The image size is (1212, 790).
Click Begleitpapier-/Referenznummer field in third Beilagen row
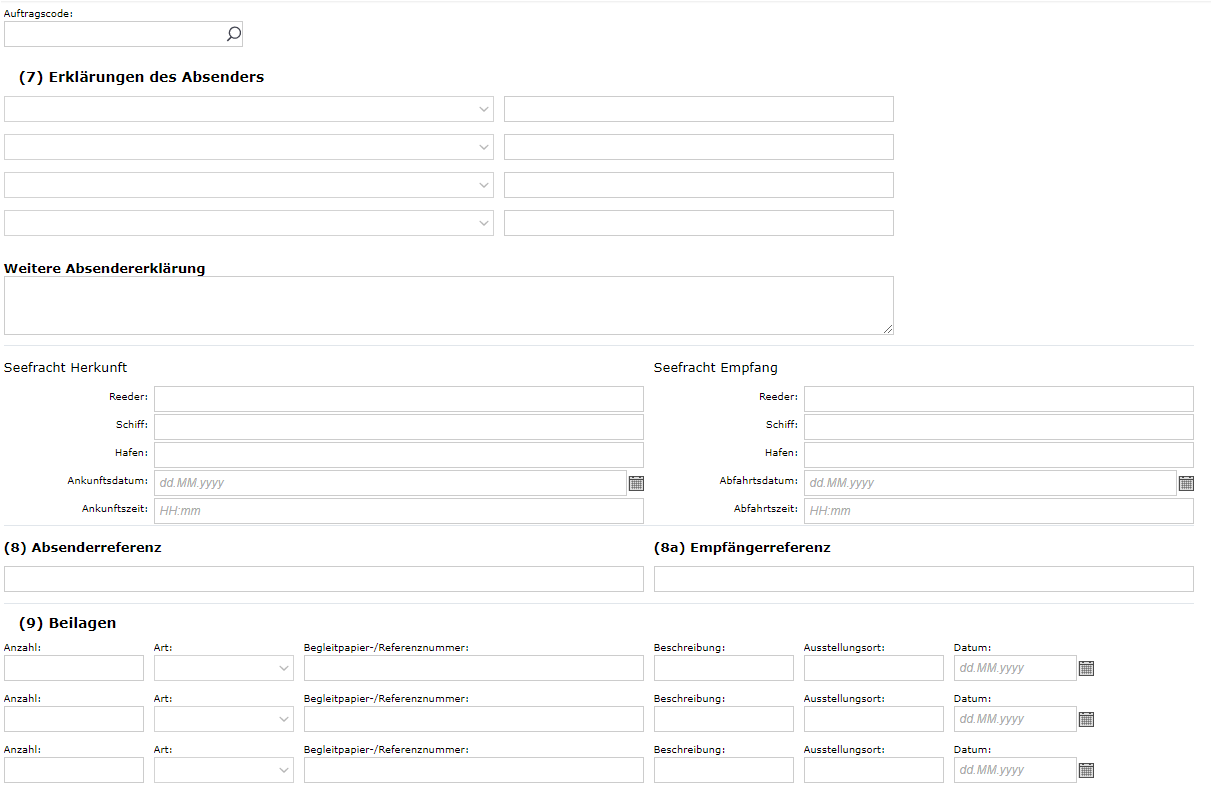tap(474, 770)
